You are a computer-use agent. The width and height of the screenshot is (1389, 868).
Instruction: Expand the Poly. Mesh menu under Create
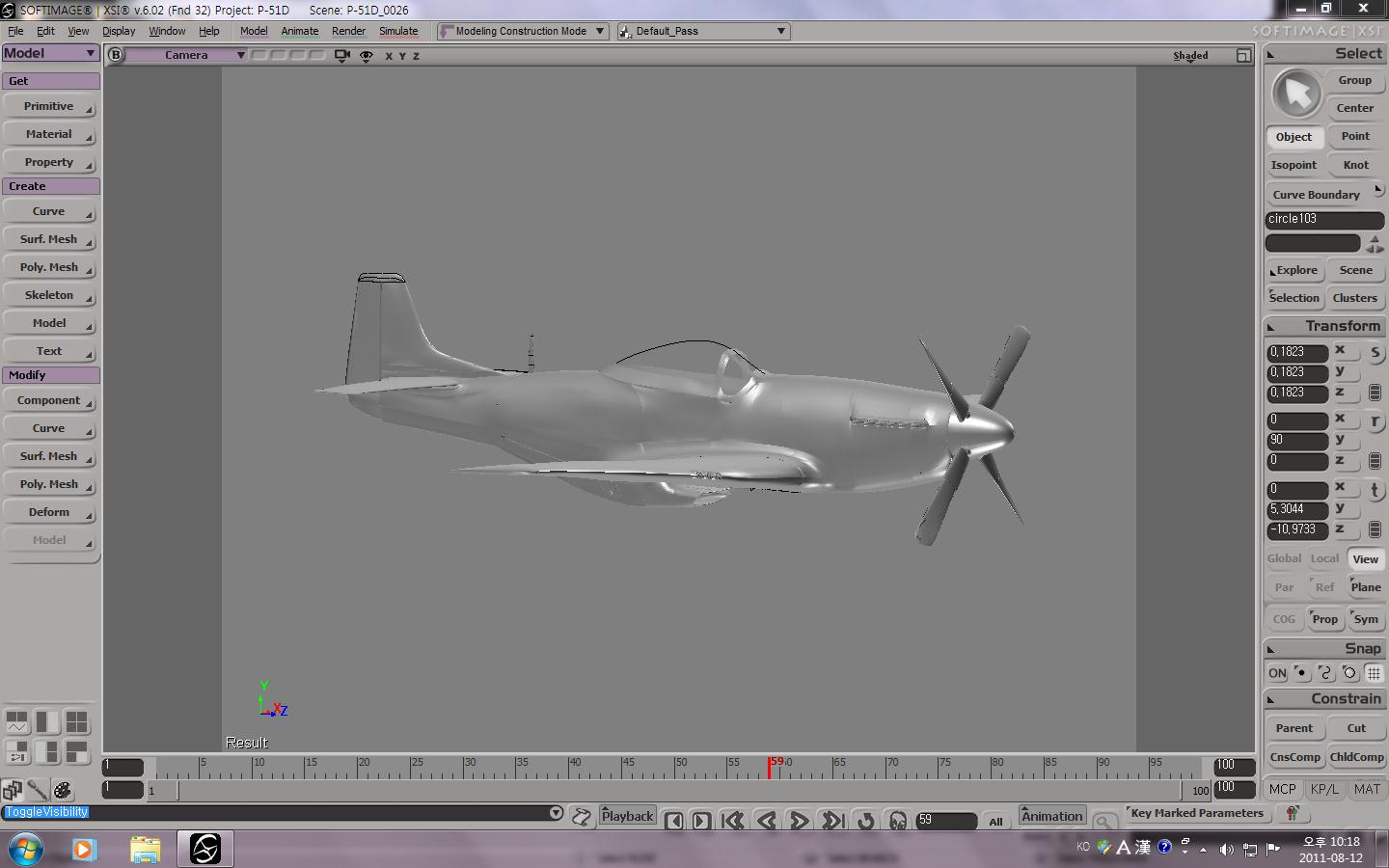click(x=50, y=267)
